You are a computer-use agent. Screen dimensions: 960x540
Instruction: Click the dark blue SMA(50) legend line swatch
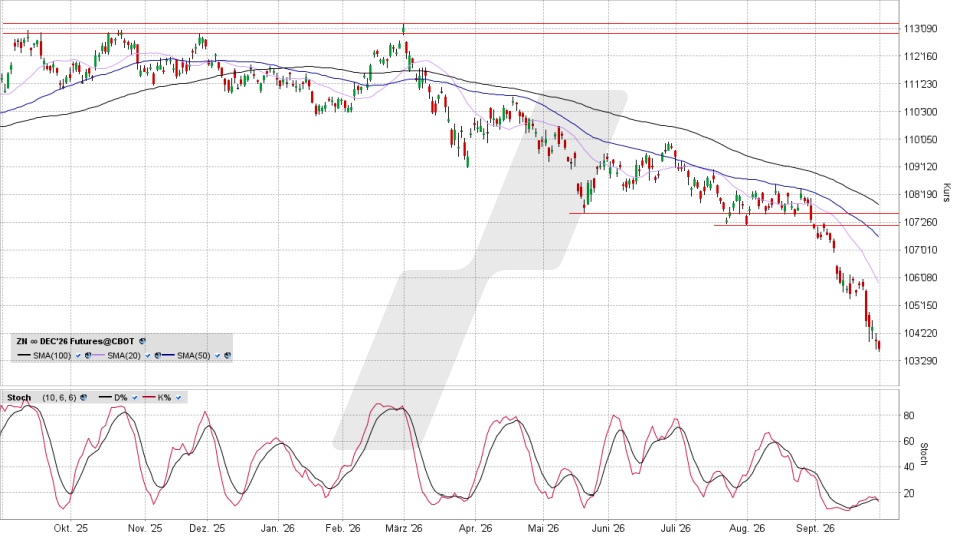pos(168,355)
